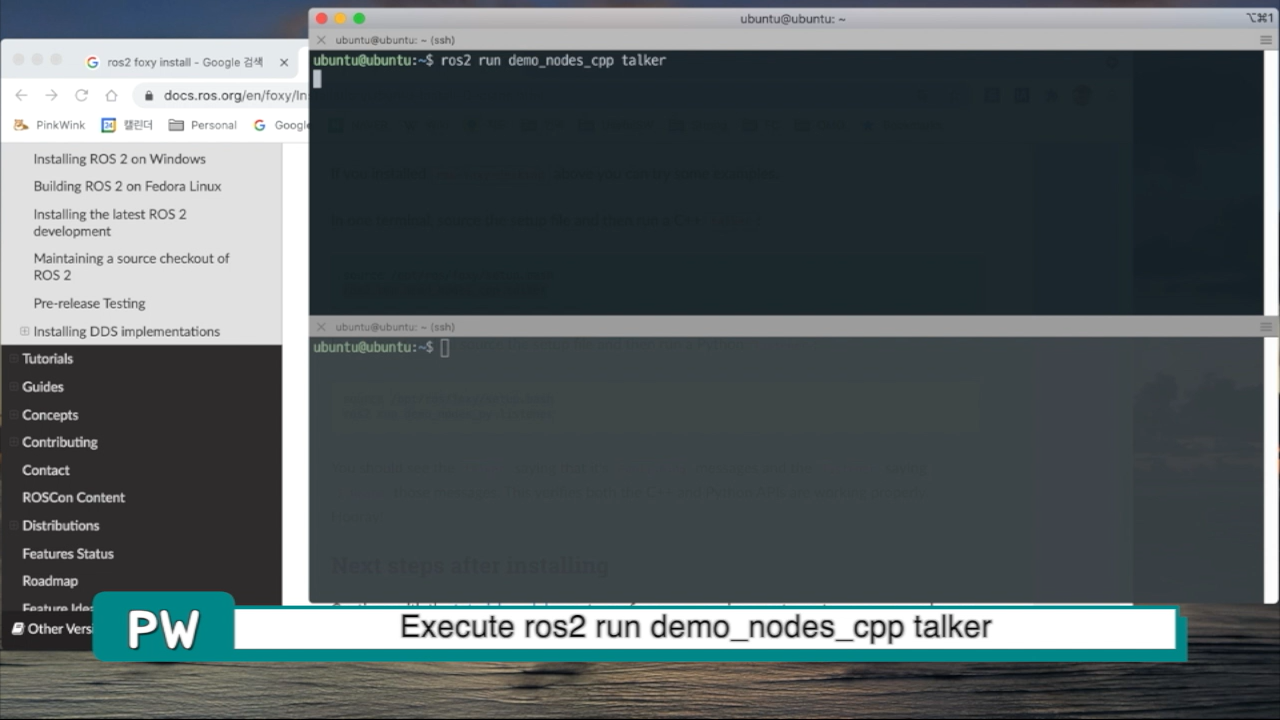
Task: Expand 'Installing DDS implementations' tree node
Action: (x=25, y=331)
